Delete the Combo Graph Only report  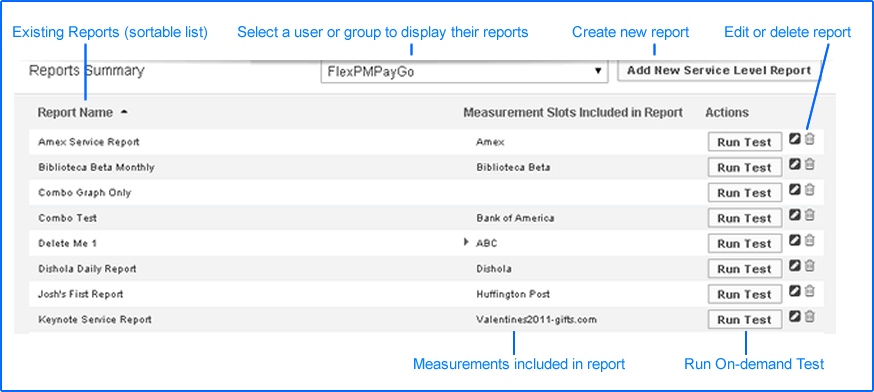[x=810, y=190]
